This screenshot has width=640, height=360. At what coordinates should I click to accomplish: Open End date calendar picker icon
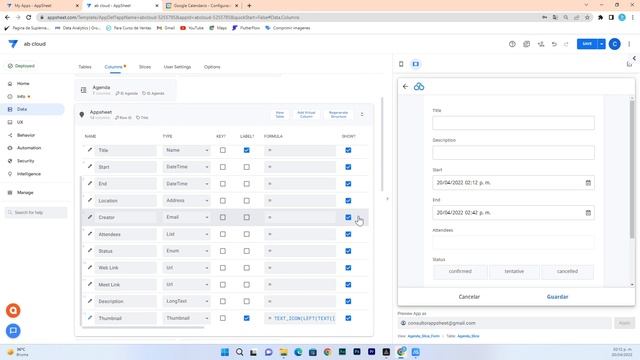pos(588,213)
